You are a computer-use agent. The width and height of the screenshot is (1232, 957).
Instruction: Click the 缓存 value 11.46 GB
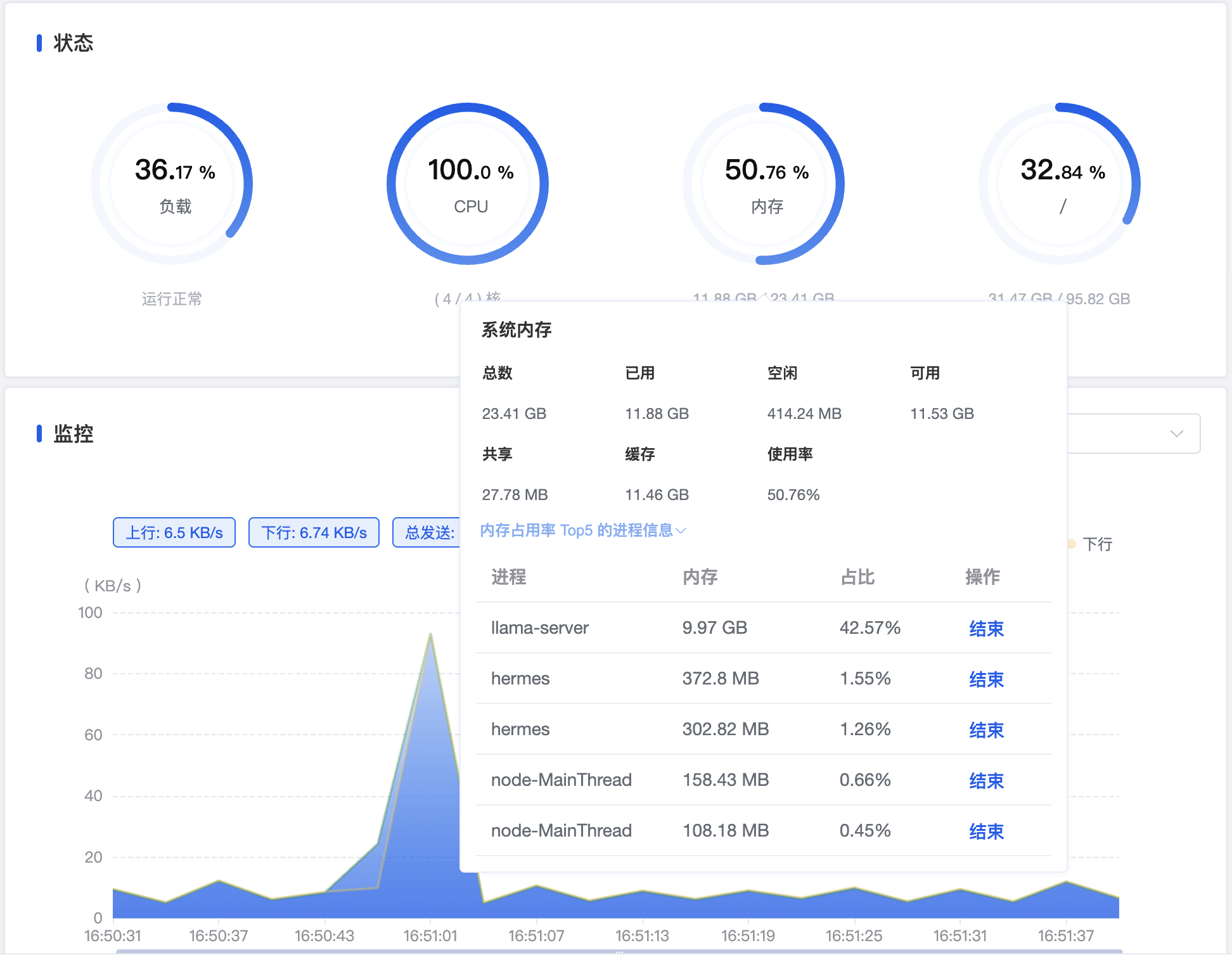pos(657,494)
